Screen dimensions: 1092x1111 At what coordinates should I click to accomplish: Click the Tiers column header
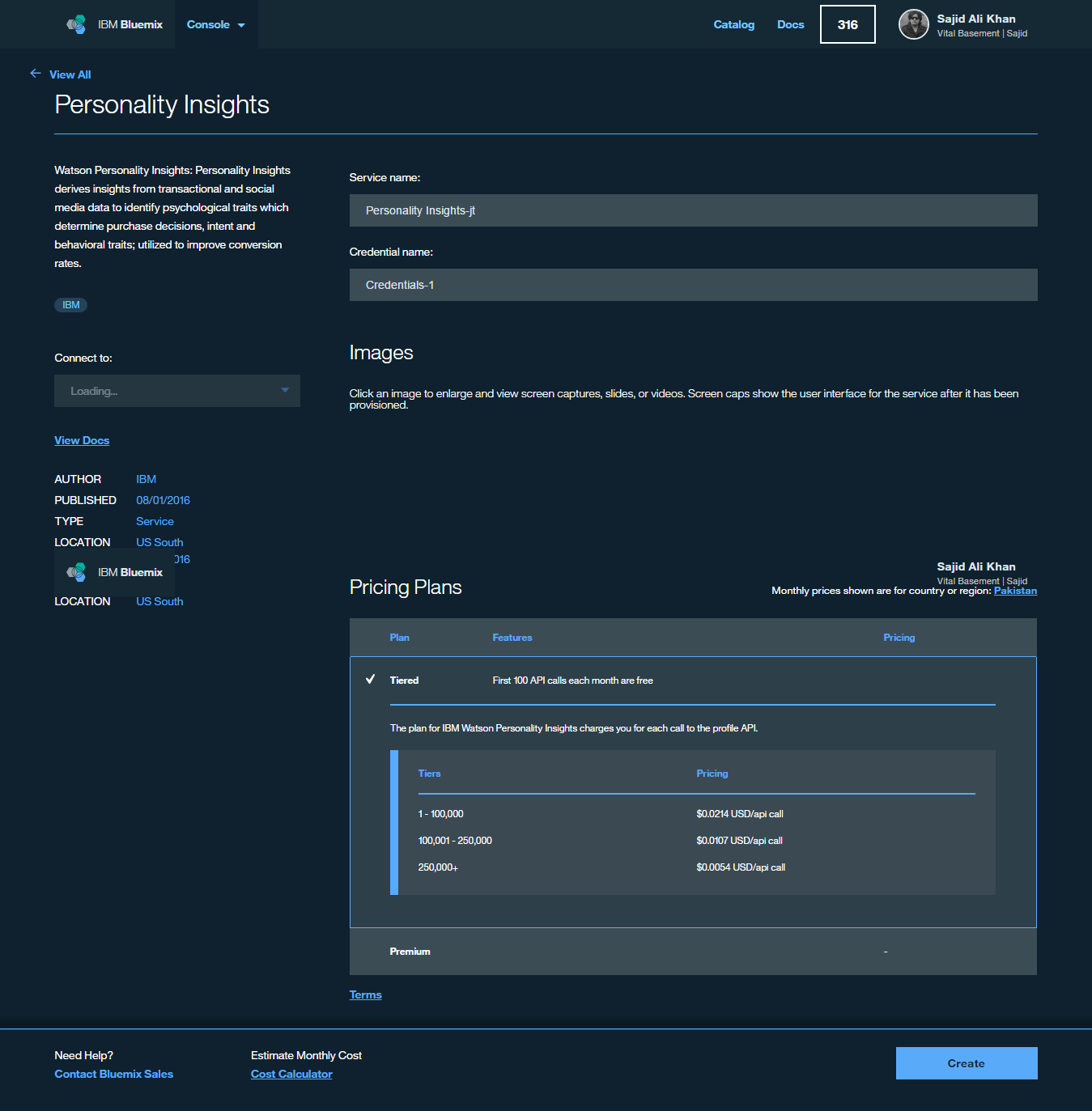[429, 774]
